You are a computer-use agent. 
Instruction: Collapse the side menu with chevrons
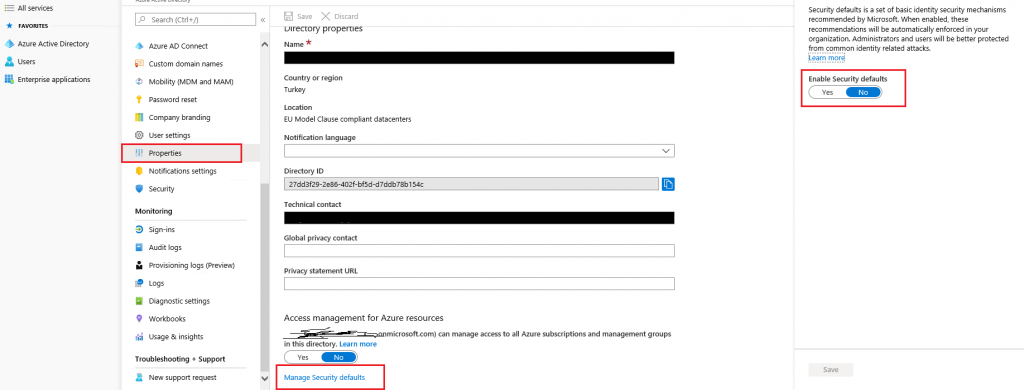click(x=263, y=20)
